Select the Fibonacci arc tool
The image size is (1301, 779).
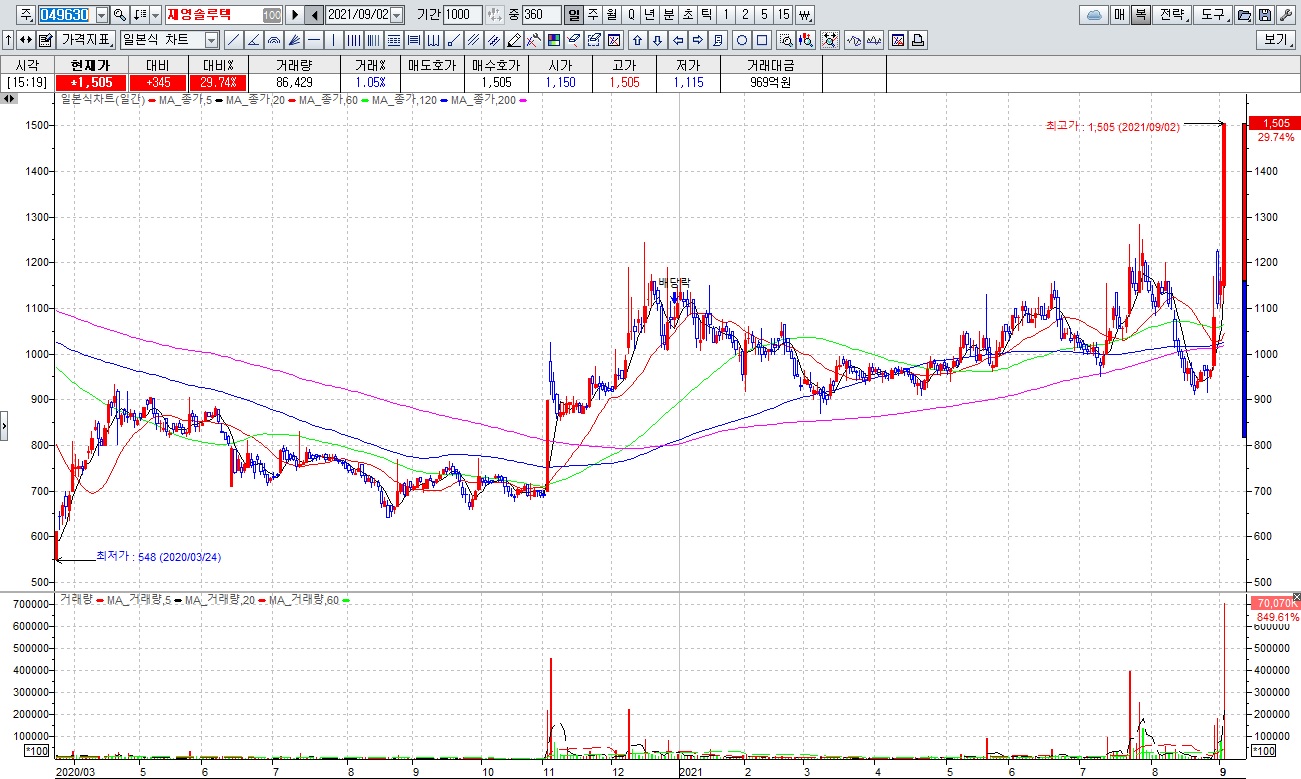[x=274, y=40]
